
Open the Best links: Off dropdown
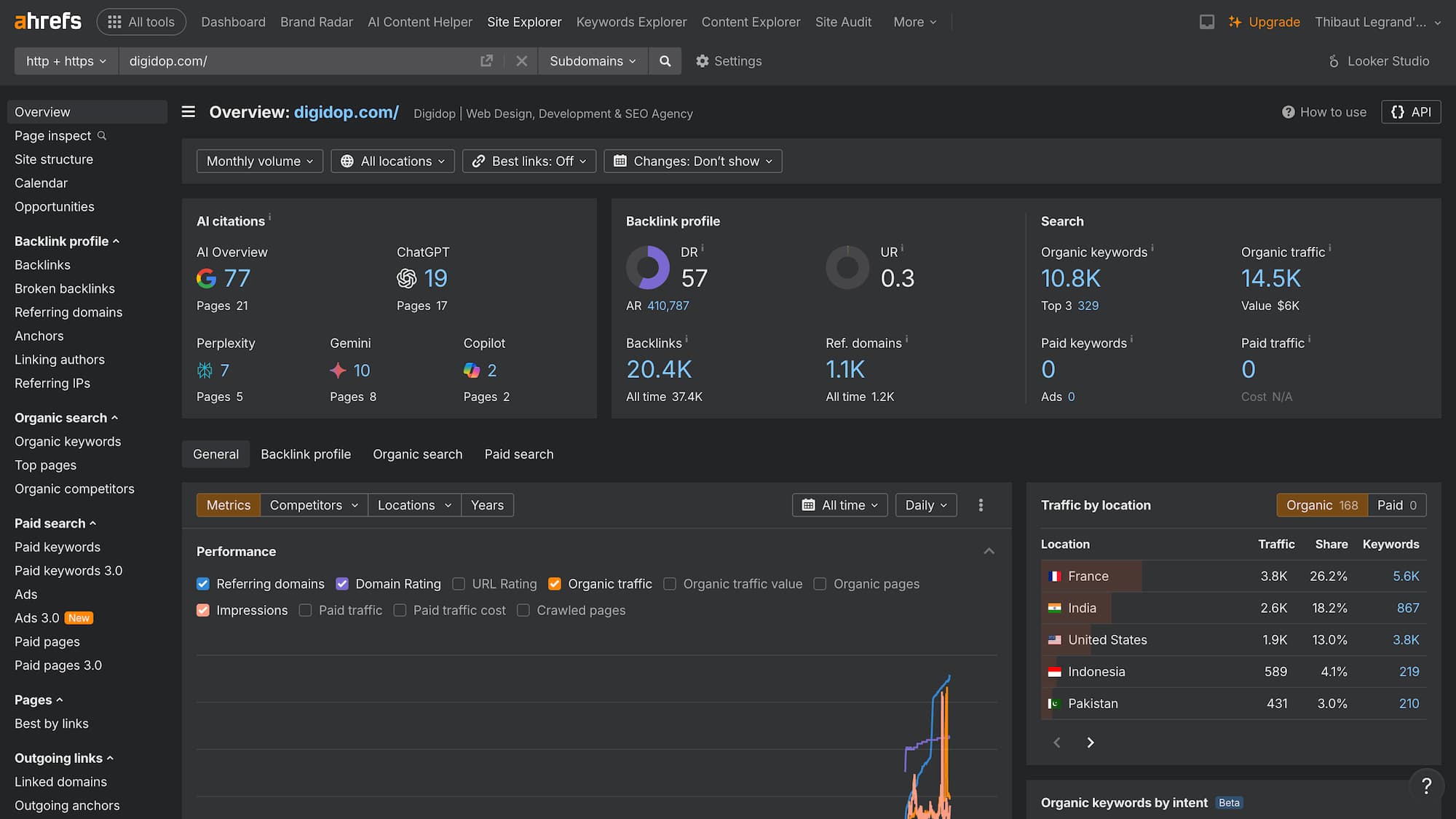(x=529, y=161)
